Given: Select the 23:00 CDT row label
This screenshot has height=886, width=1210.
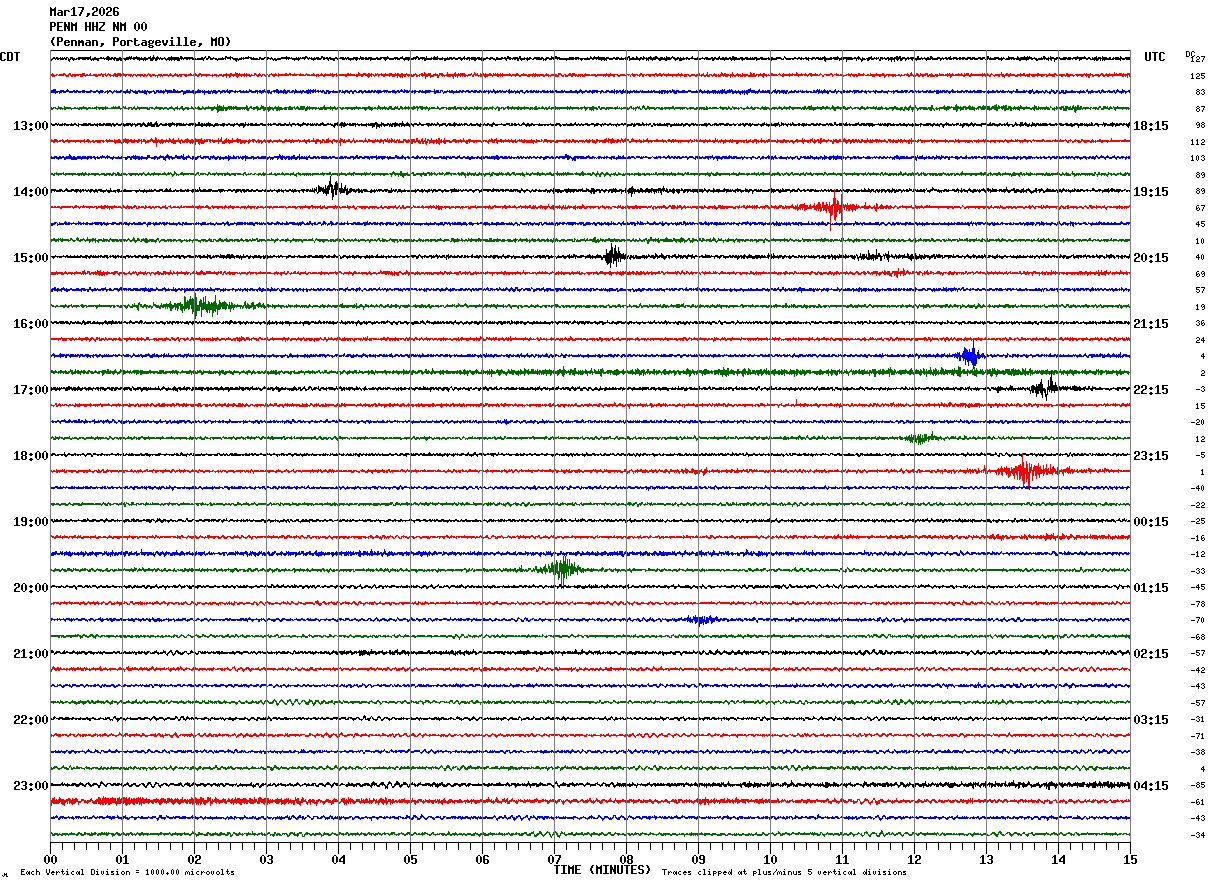Looking at the screenshot, I should (30, 786).
